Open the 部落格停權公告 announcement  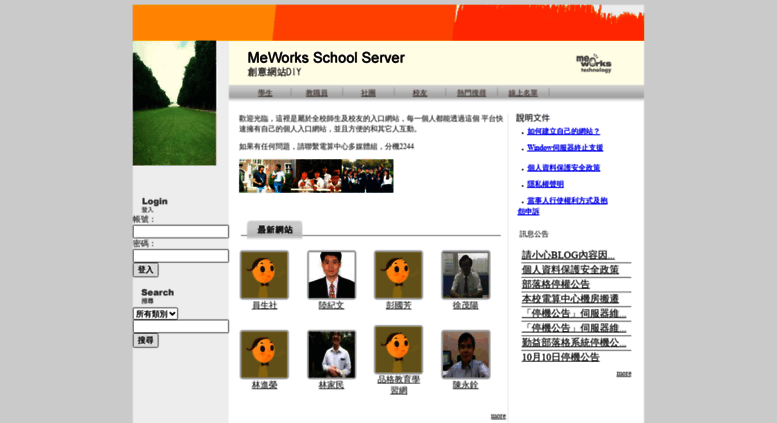[x=555, y=284]
